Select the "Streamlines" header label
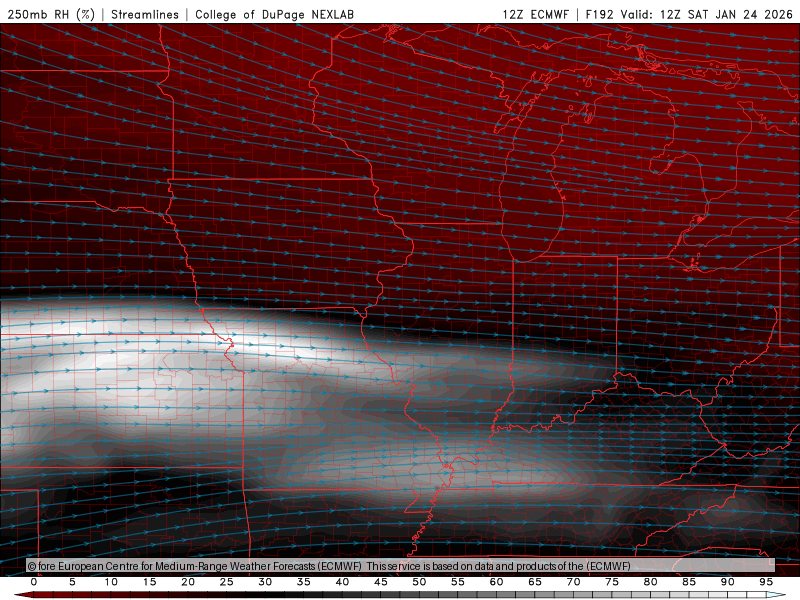 click(x=145, y=14)
